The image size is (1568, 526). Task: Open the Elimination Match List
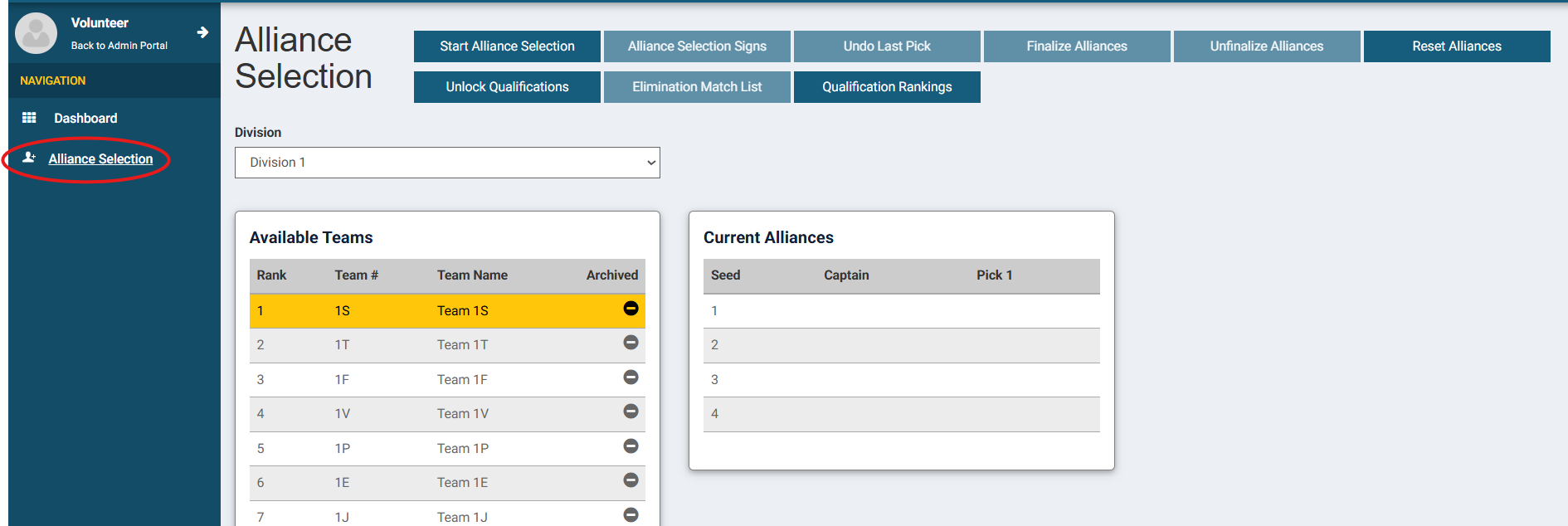(x=697, y=87)
